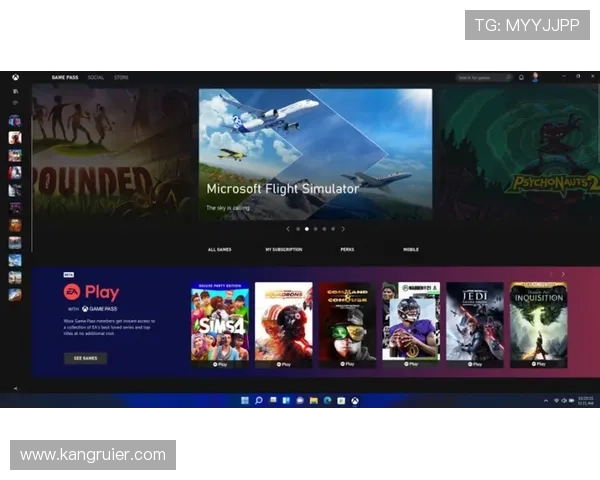Go to the previous carousel slide arrow
The height and width of the screenshot is (480, 600).
(288, 229)
